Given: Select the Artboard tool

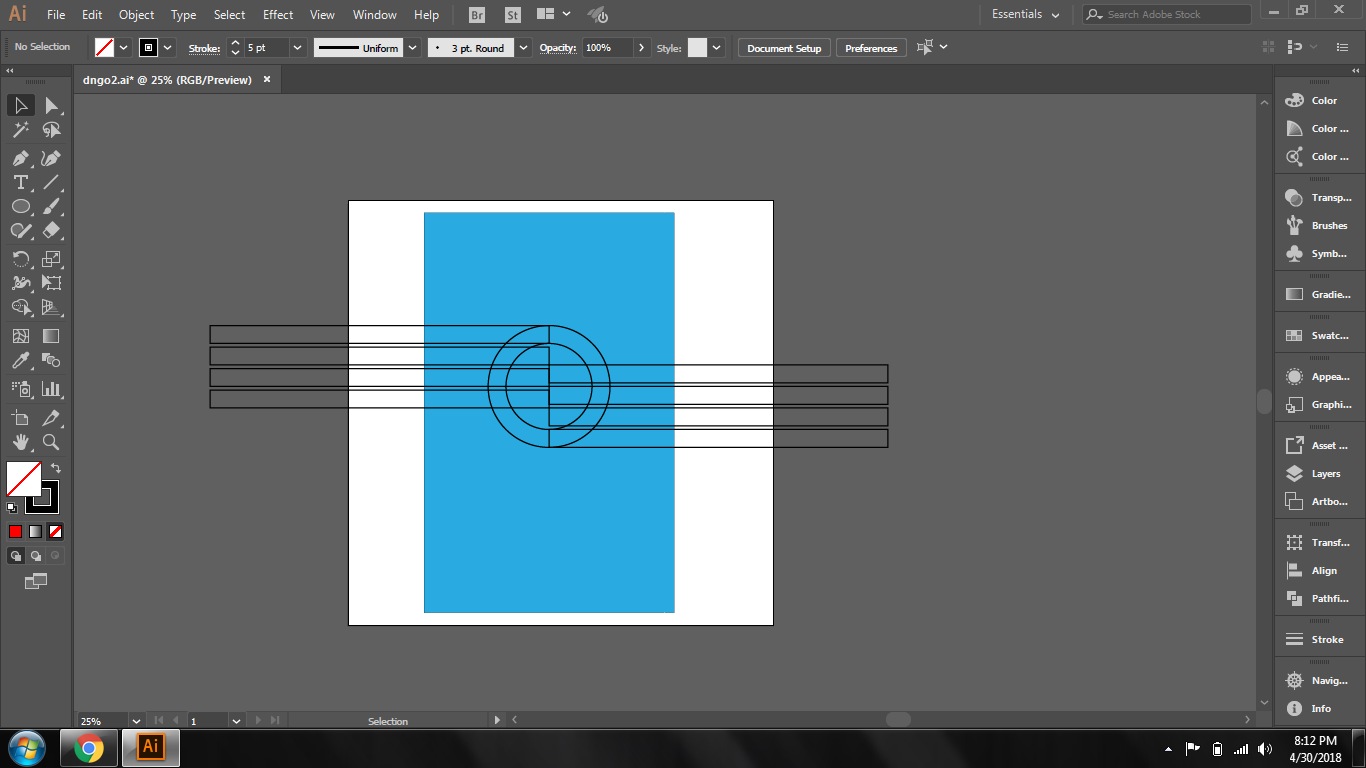Looking at the screenshot, I should coord(21,418).
